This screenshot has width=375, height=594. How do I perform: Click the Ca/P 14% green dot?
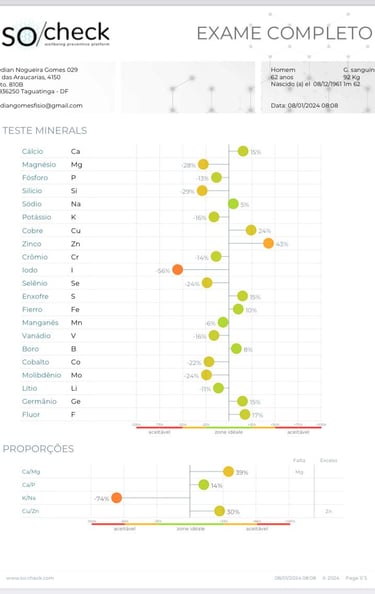204,485
